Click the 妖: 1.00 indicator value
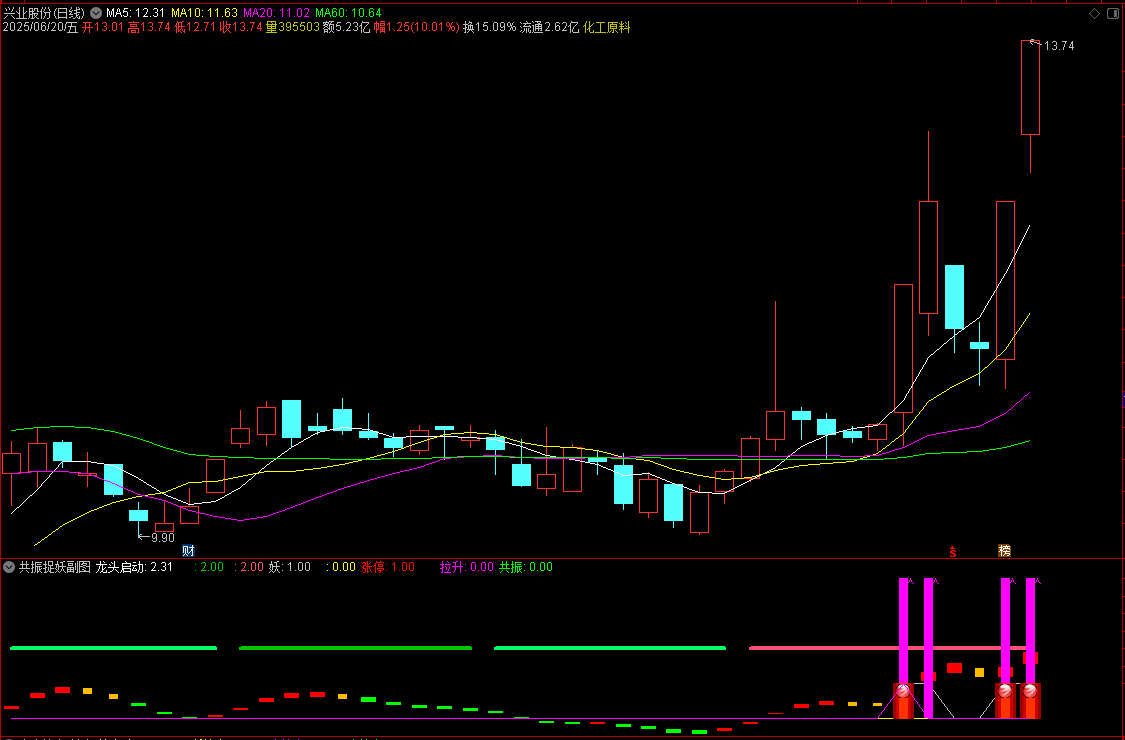The width and height of the screenshot is (1125, 740). [x=290, y=567]
